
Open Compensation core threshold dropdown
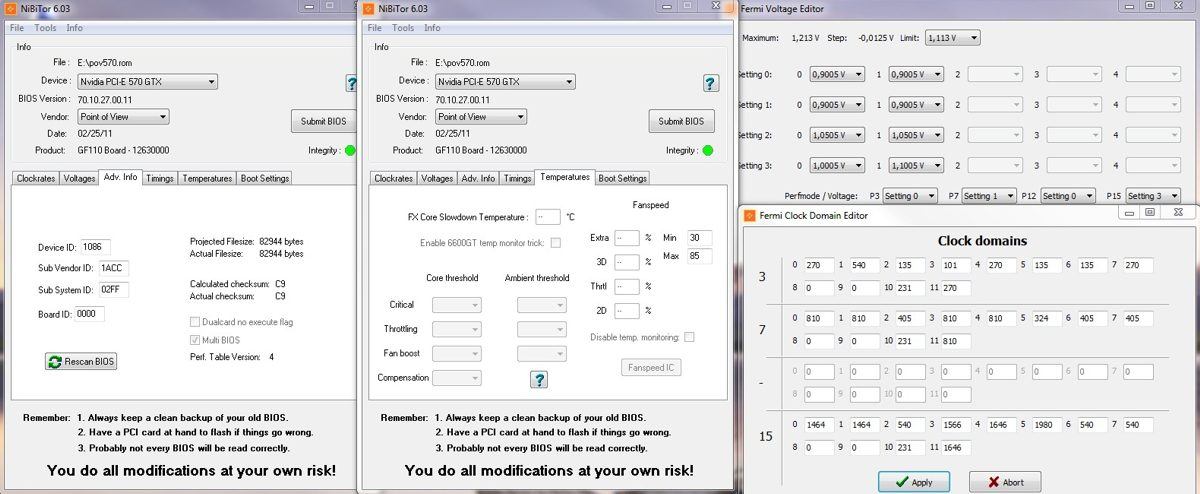456,378
